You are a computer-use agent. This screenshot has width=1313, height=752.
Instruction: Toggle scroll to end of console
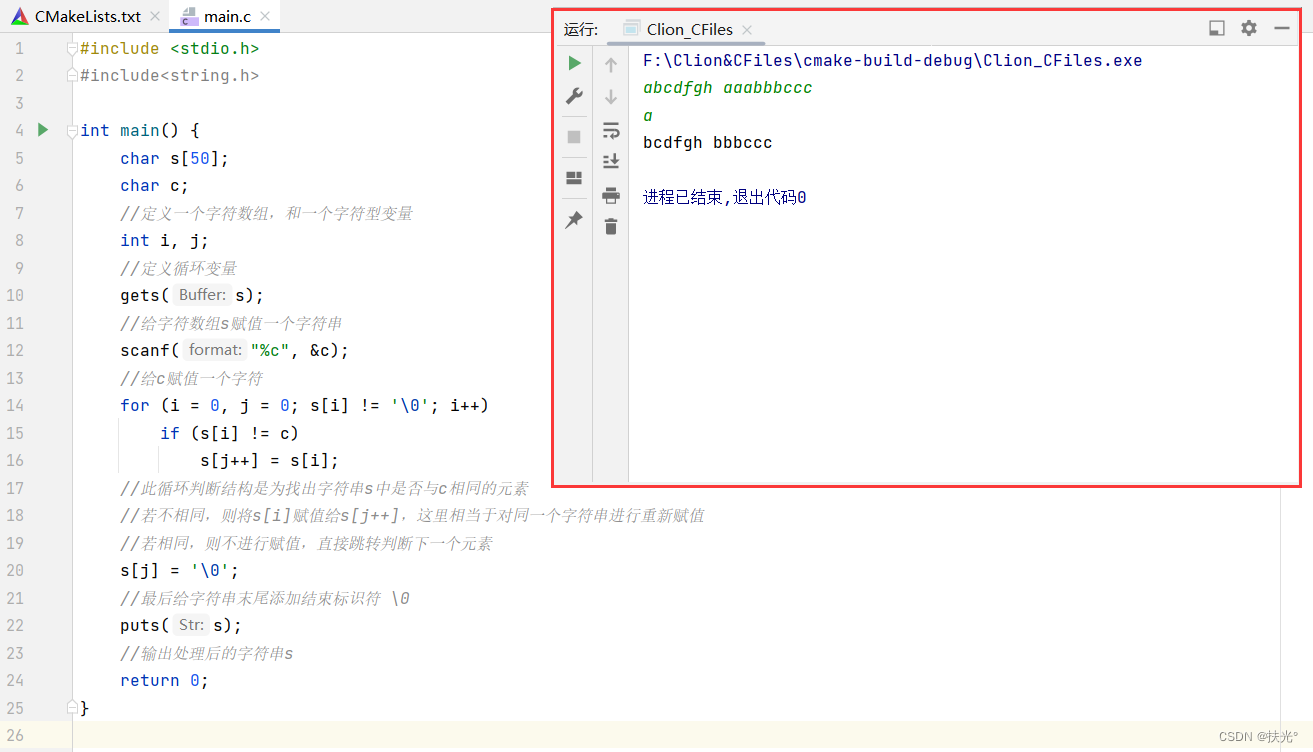coord(611,161)
